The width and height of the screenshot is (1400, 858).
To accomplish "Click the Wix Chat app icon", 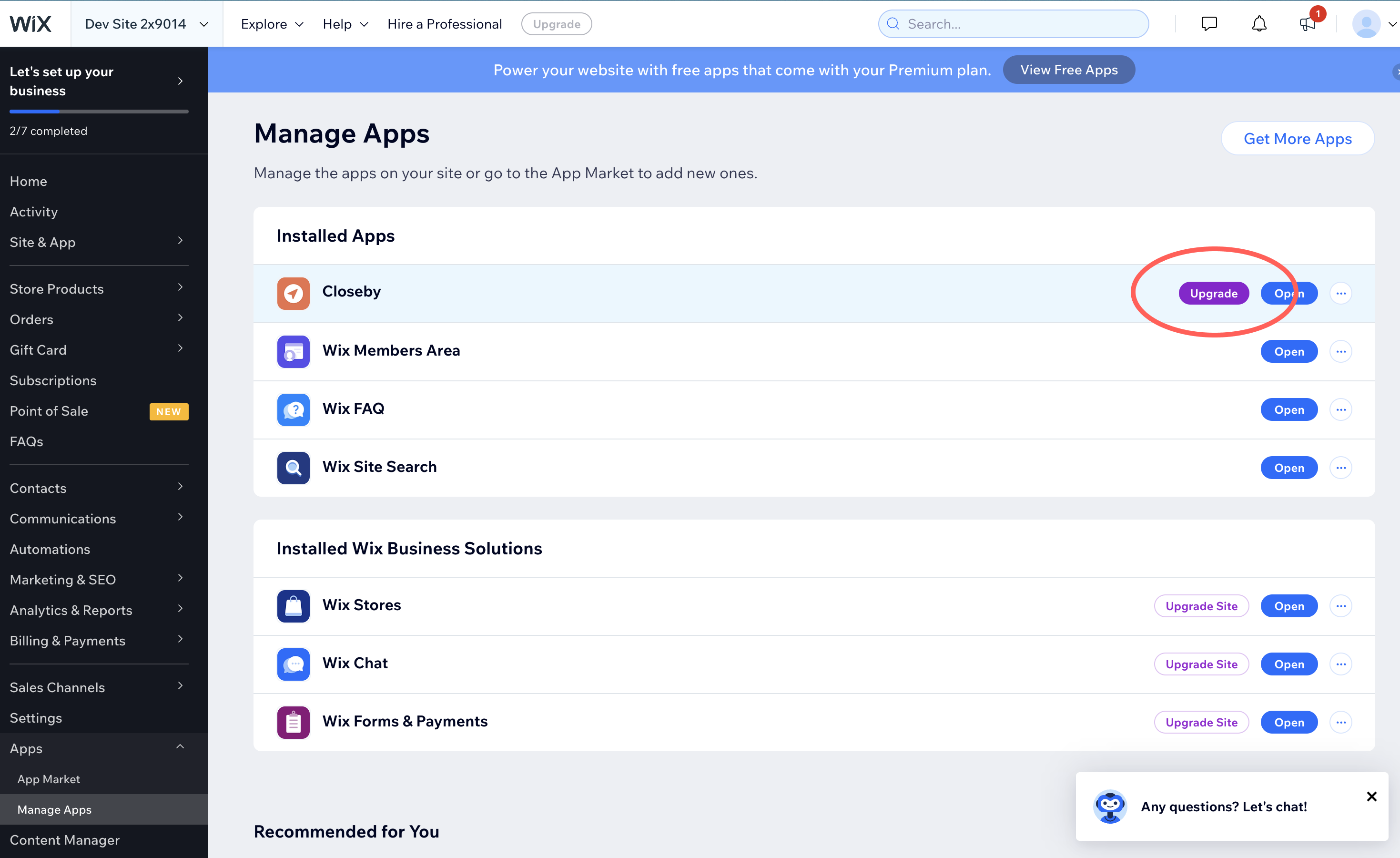I will pyautogui.click(x=293, y=664).
